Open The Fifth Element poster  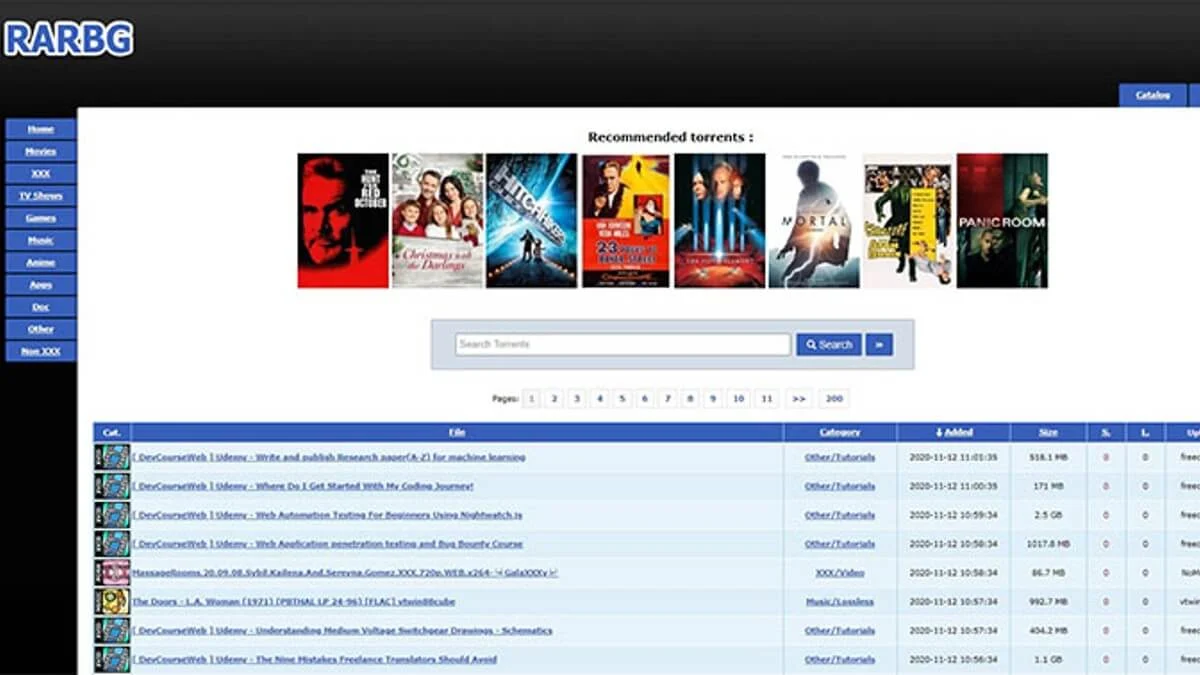720,220
